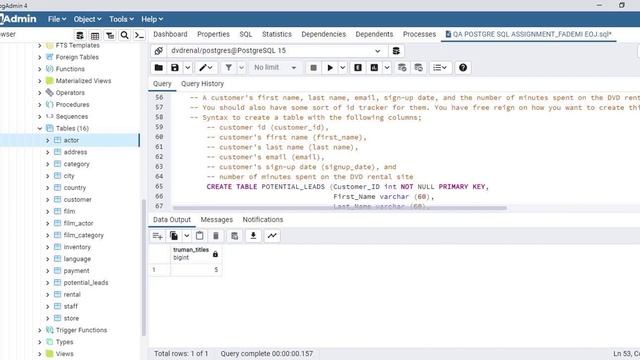Viewport: 640px width, 360px height.
Task: Save data changes icon in Data Output
Action: click(234, 236)
